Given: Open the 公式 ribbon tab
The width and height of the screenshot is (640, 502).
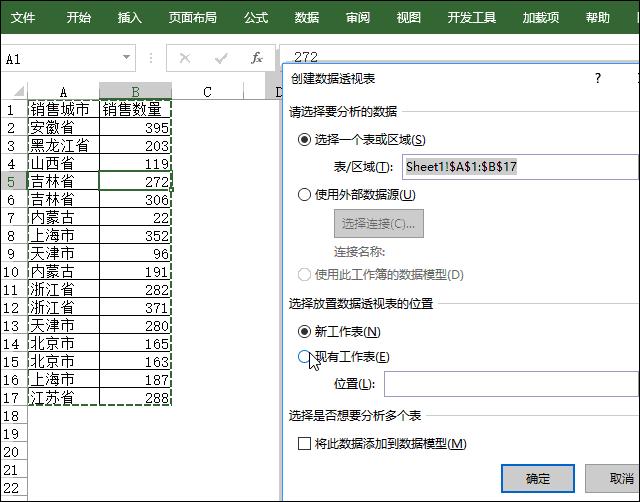Looking at the screenshot, I should coord(256,17).
